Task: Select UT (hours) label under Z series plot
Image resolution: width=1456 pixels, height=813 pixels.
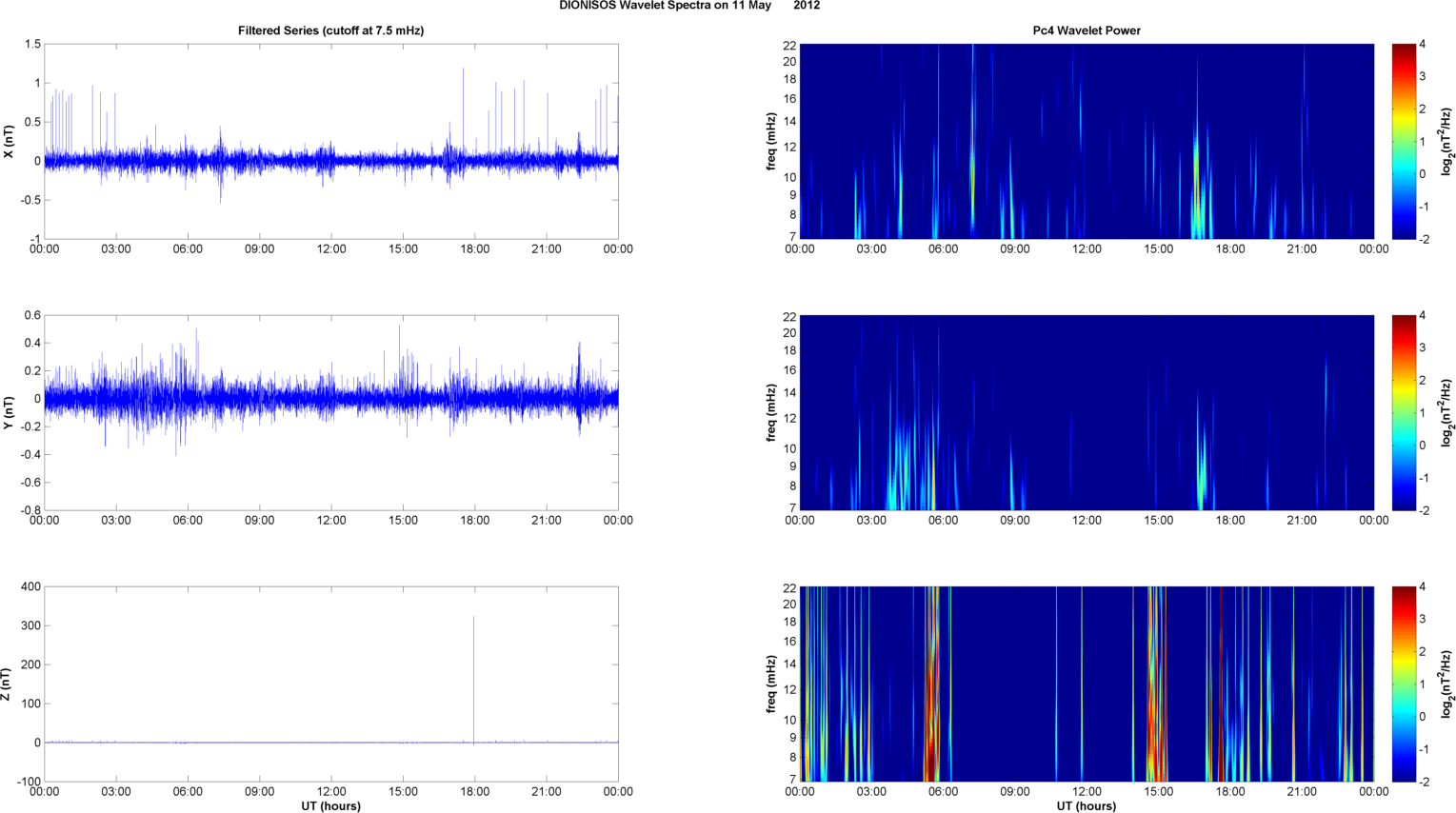Action: (x=330, y=806)
